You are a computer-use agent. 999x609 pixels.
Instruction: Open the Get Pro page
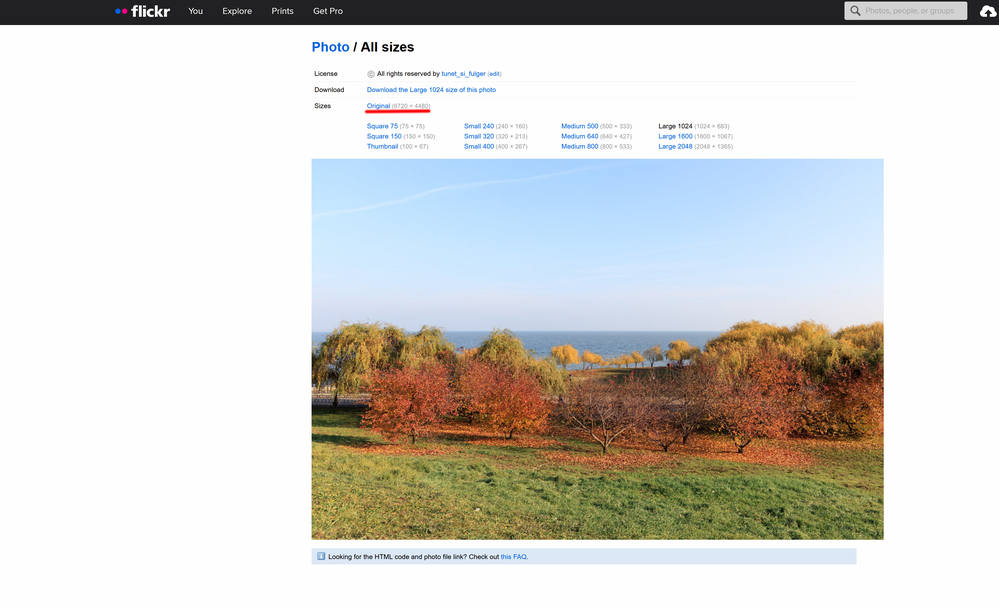pos(328,11)
